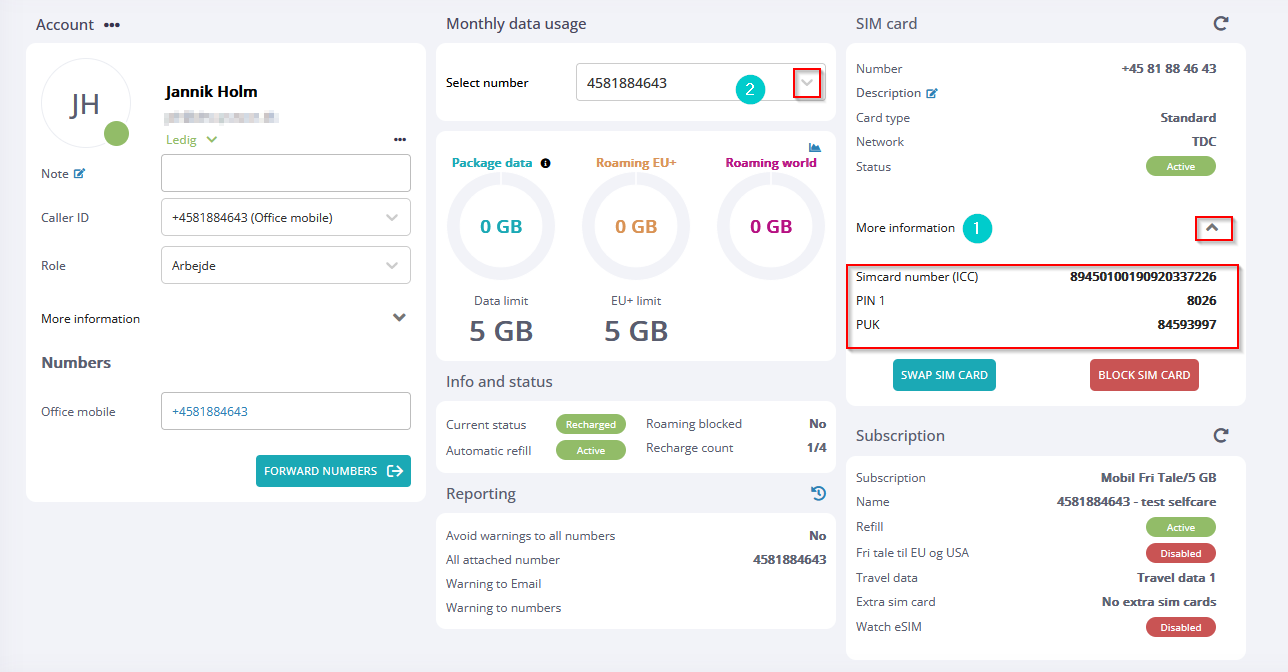Select the Simcard number 89450100190920337226

pyautogui.click(x=1143, y=277)
